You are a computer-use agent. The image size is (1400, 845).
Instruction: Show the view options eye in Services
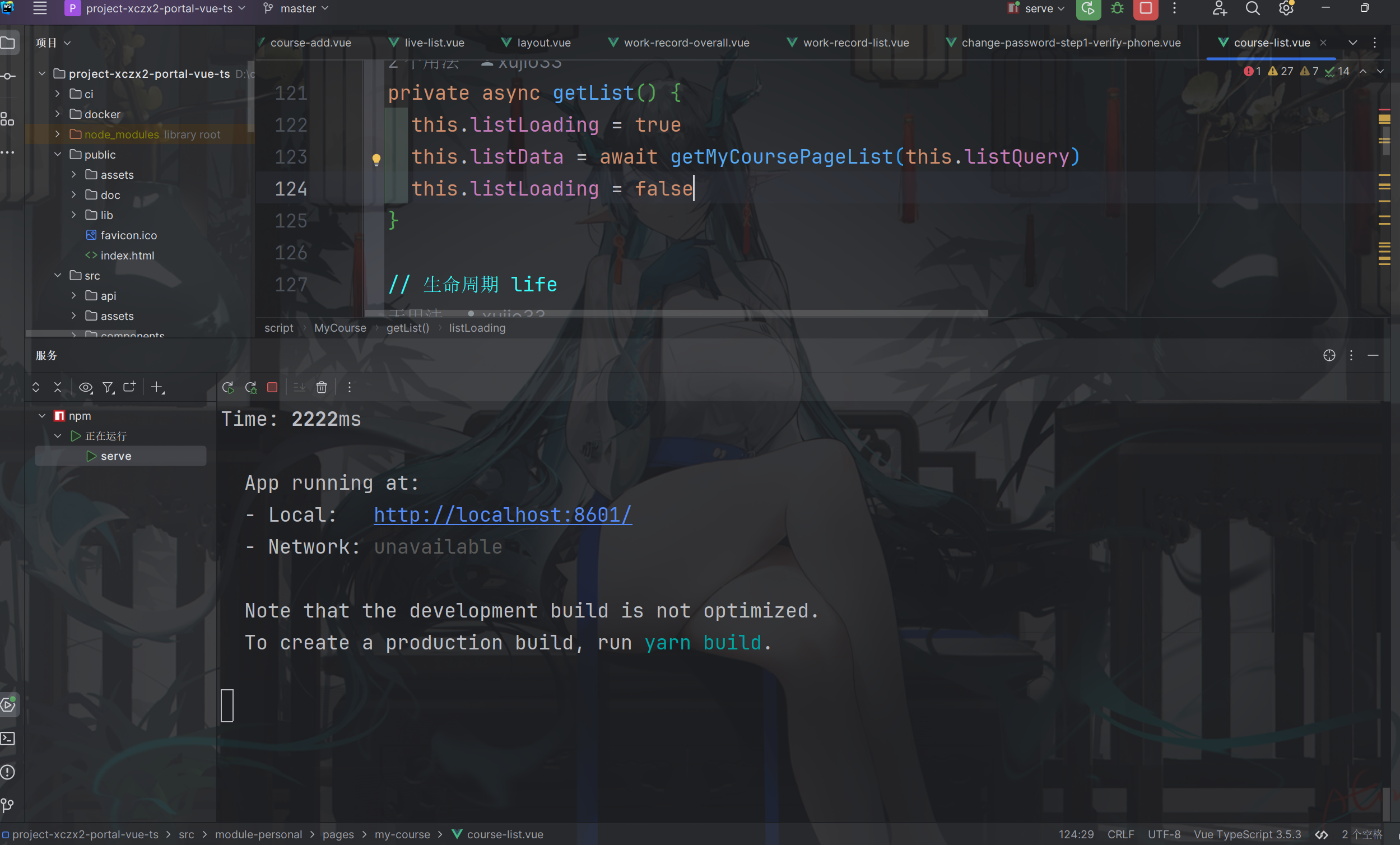[86, 388]
